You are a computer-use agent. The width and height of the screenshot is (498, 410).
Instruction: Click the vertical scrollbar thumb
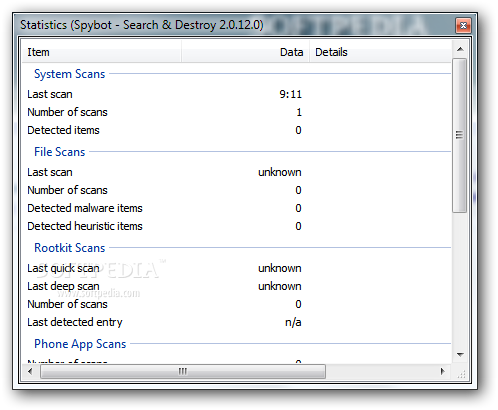460,135
